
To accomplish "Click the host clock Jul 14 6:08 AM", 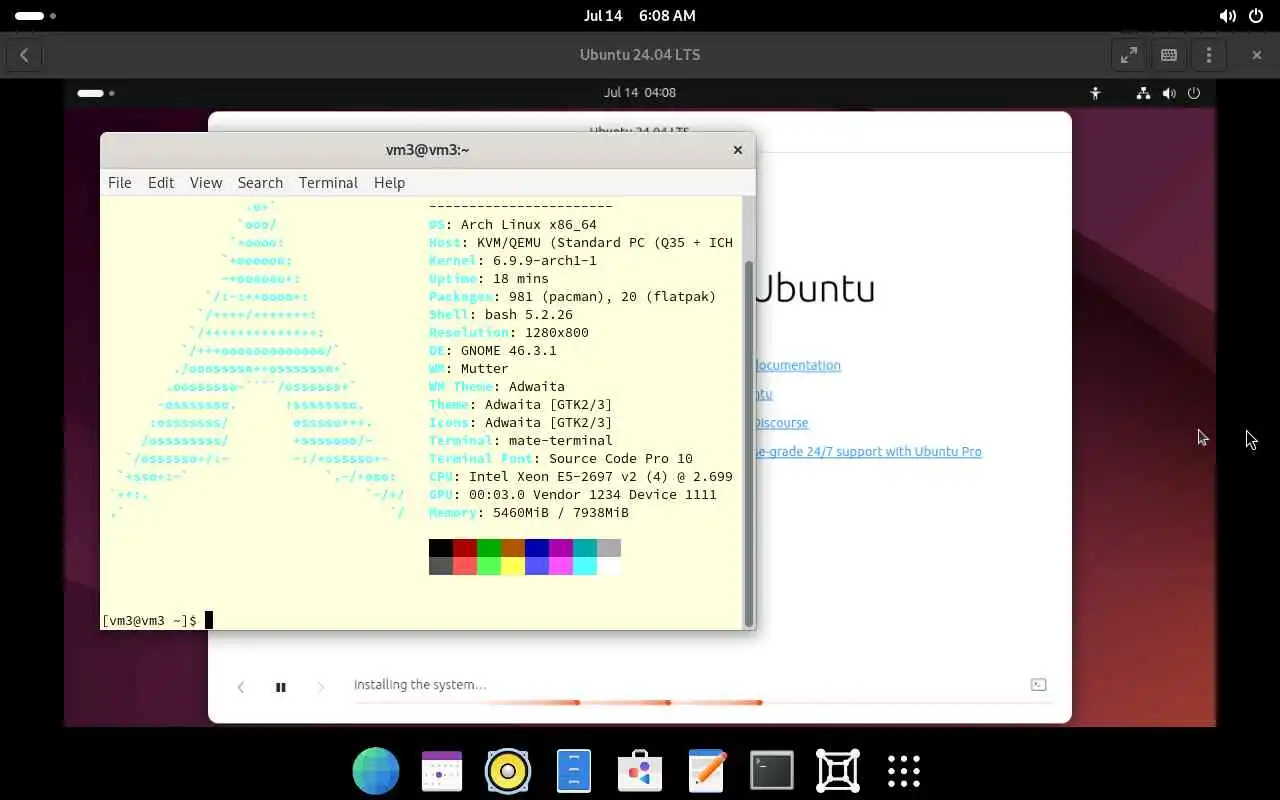I will click(640, 16).
